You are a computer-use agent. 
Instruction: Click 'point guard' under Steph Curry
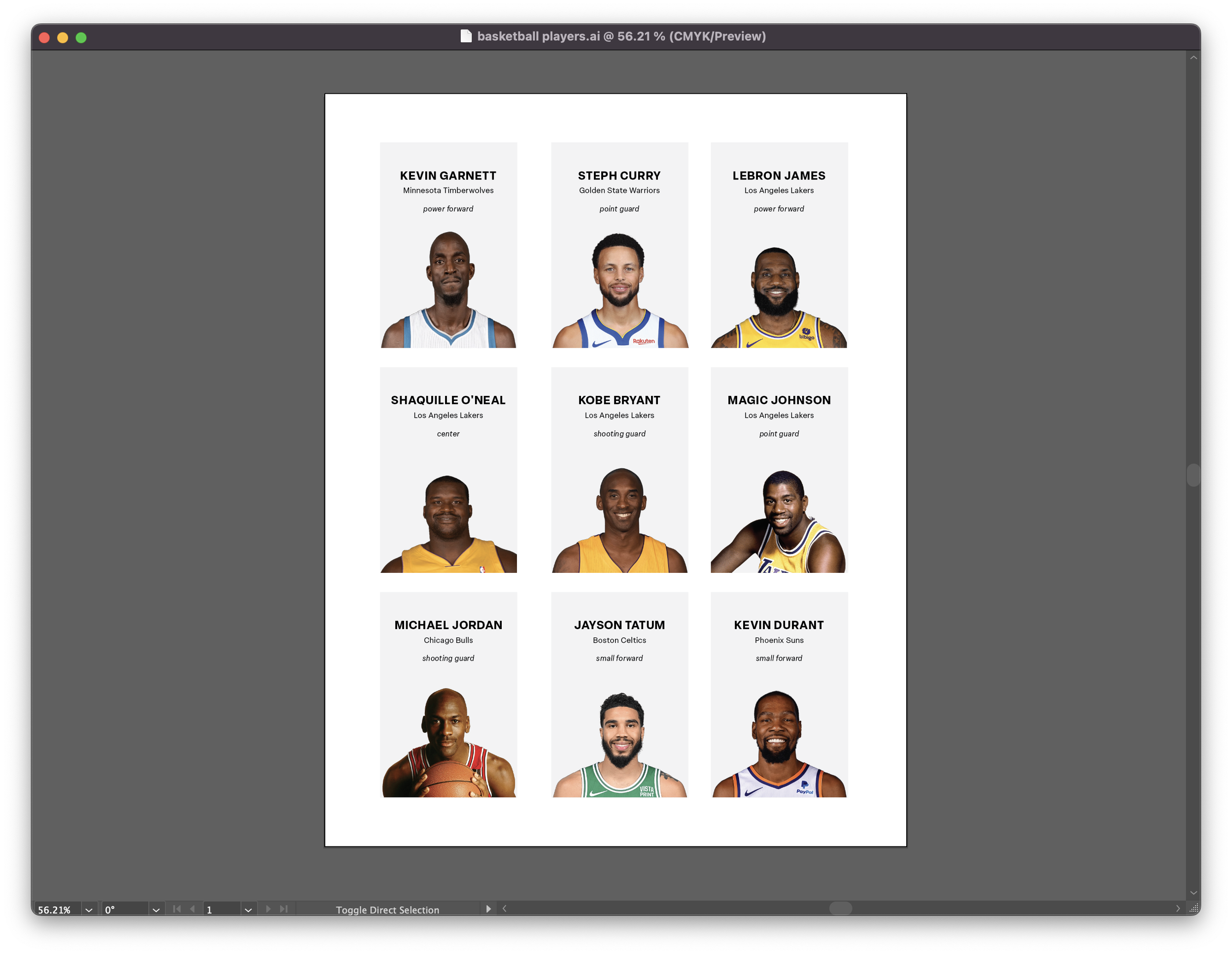[x=619, y=209]
